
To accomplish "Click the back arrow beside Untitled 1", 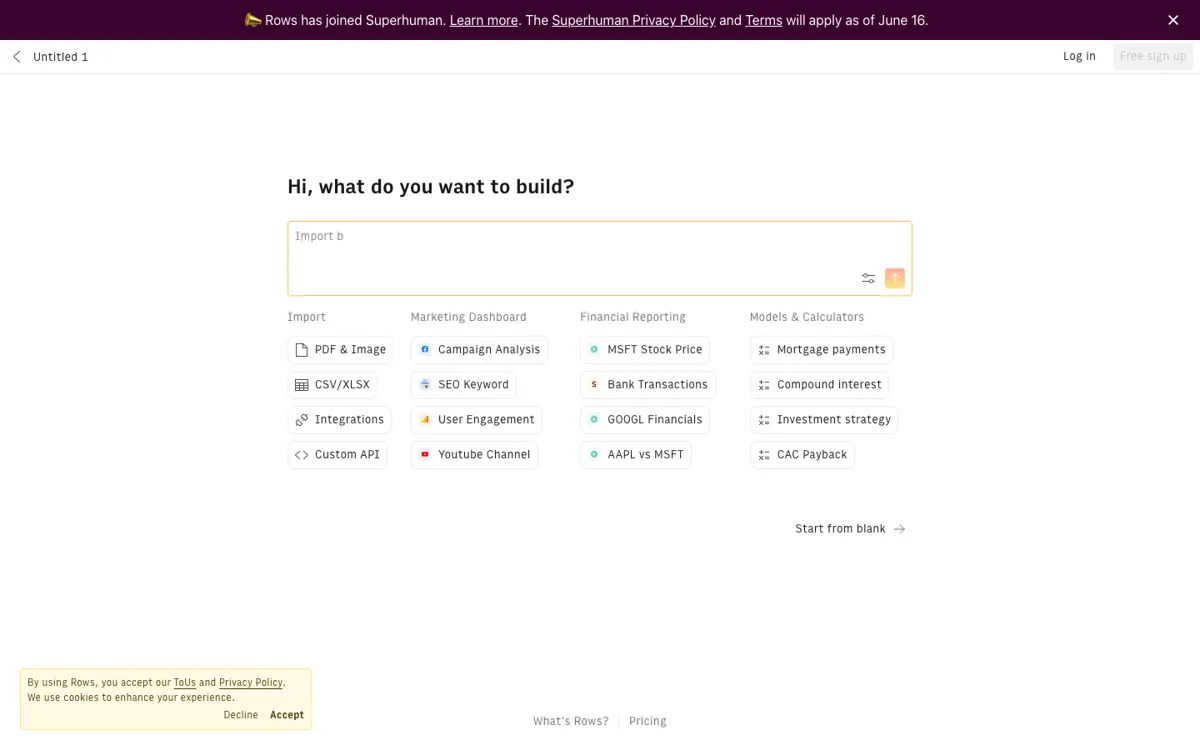I will pos(17,57).
